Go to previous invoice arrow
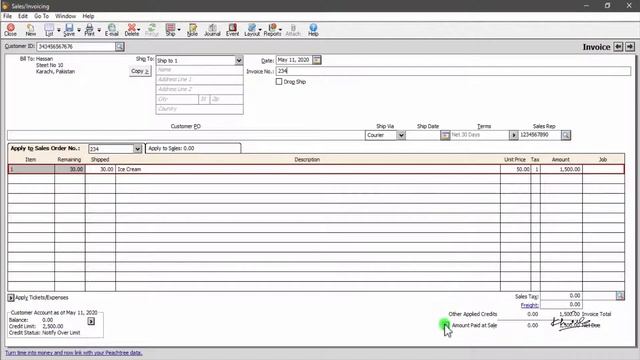Viewport: 640px width, 360px height. [618, 47]
